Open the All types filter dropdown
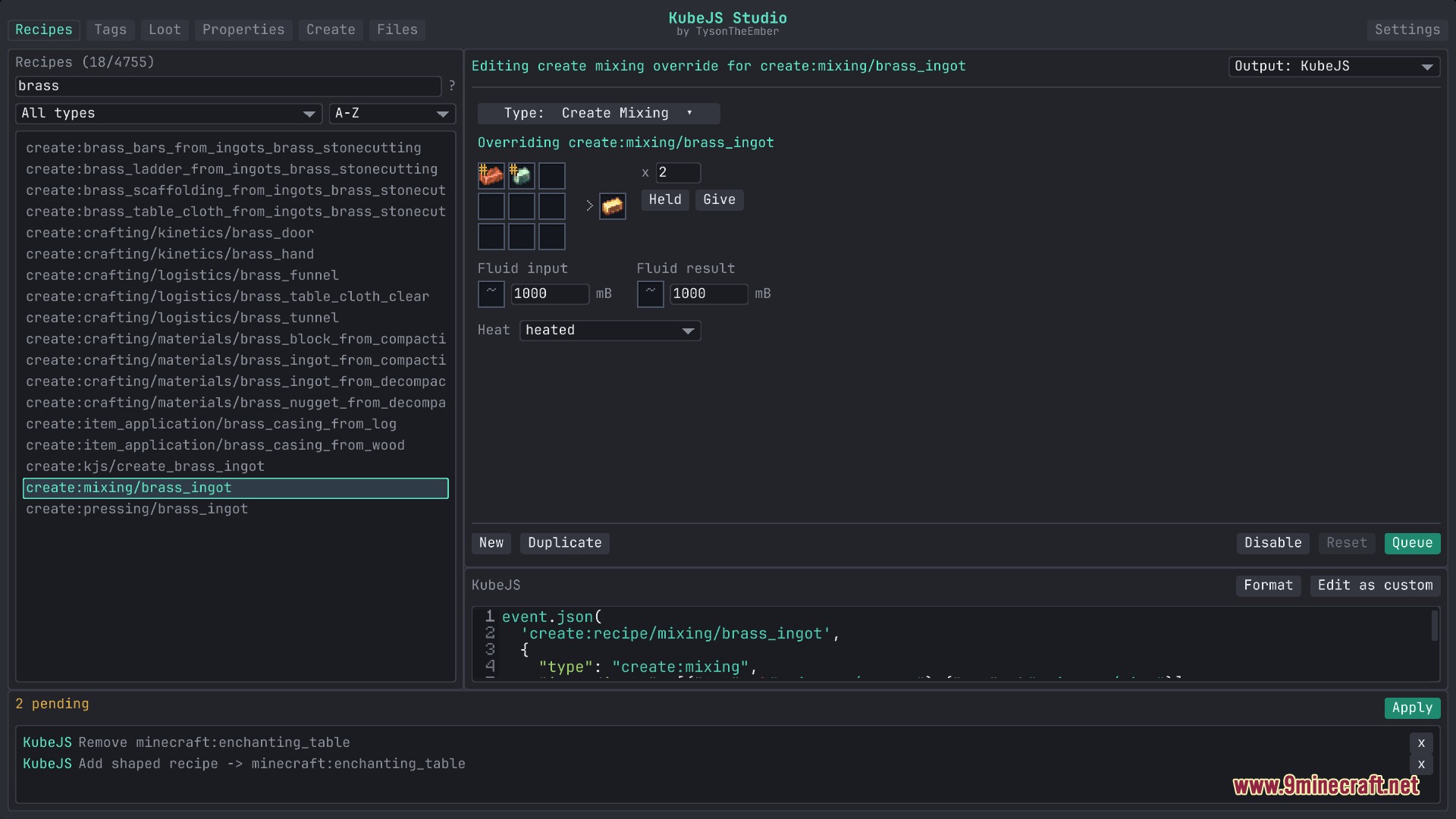The image size is (1456, 819). (x=169, y=114)
